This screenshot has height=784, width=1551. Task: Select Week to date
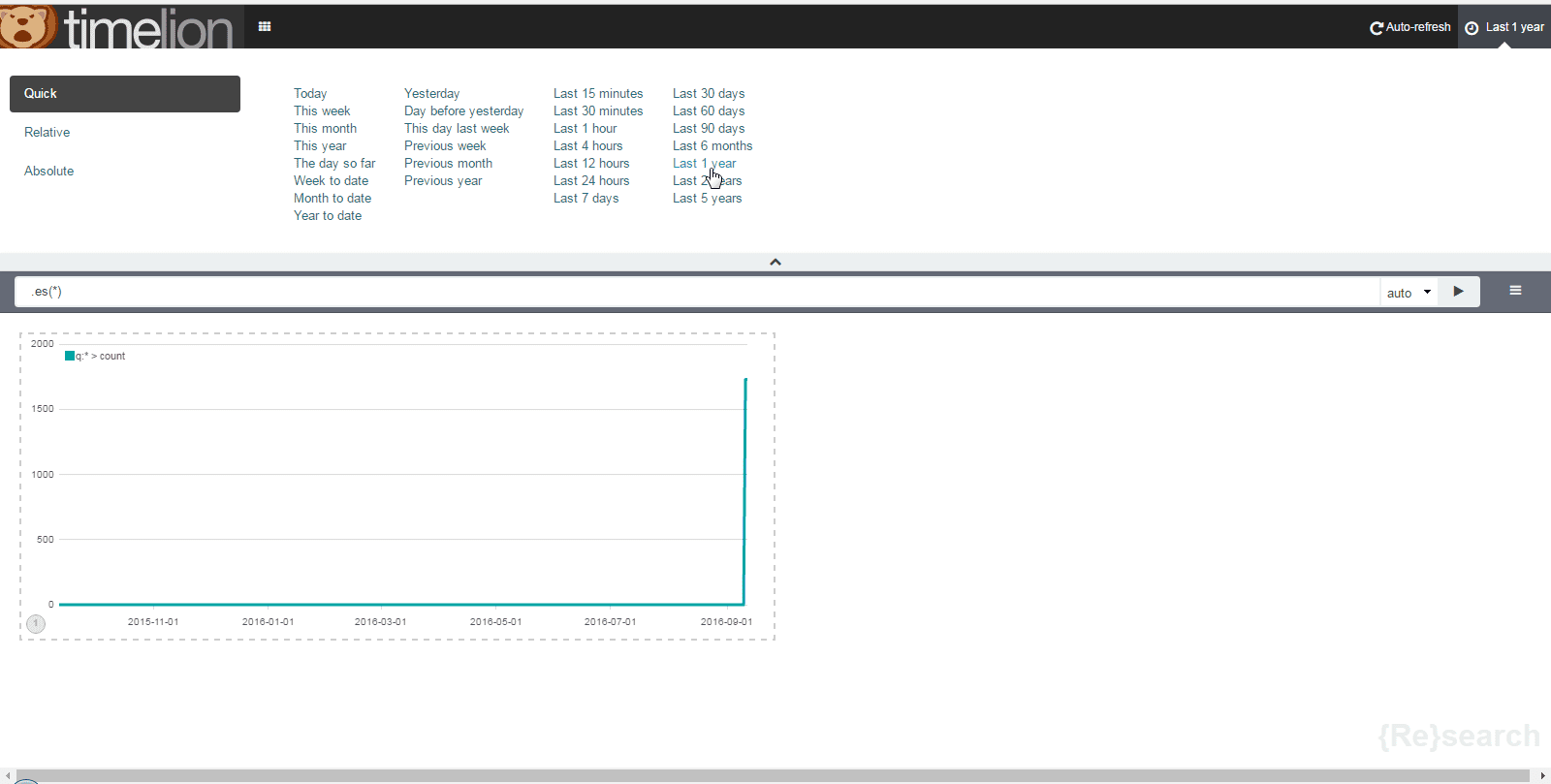point(331,181)
